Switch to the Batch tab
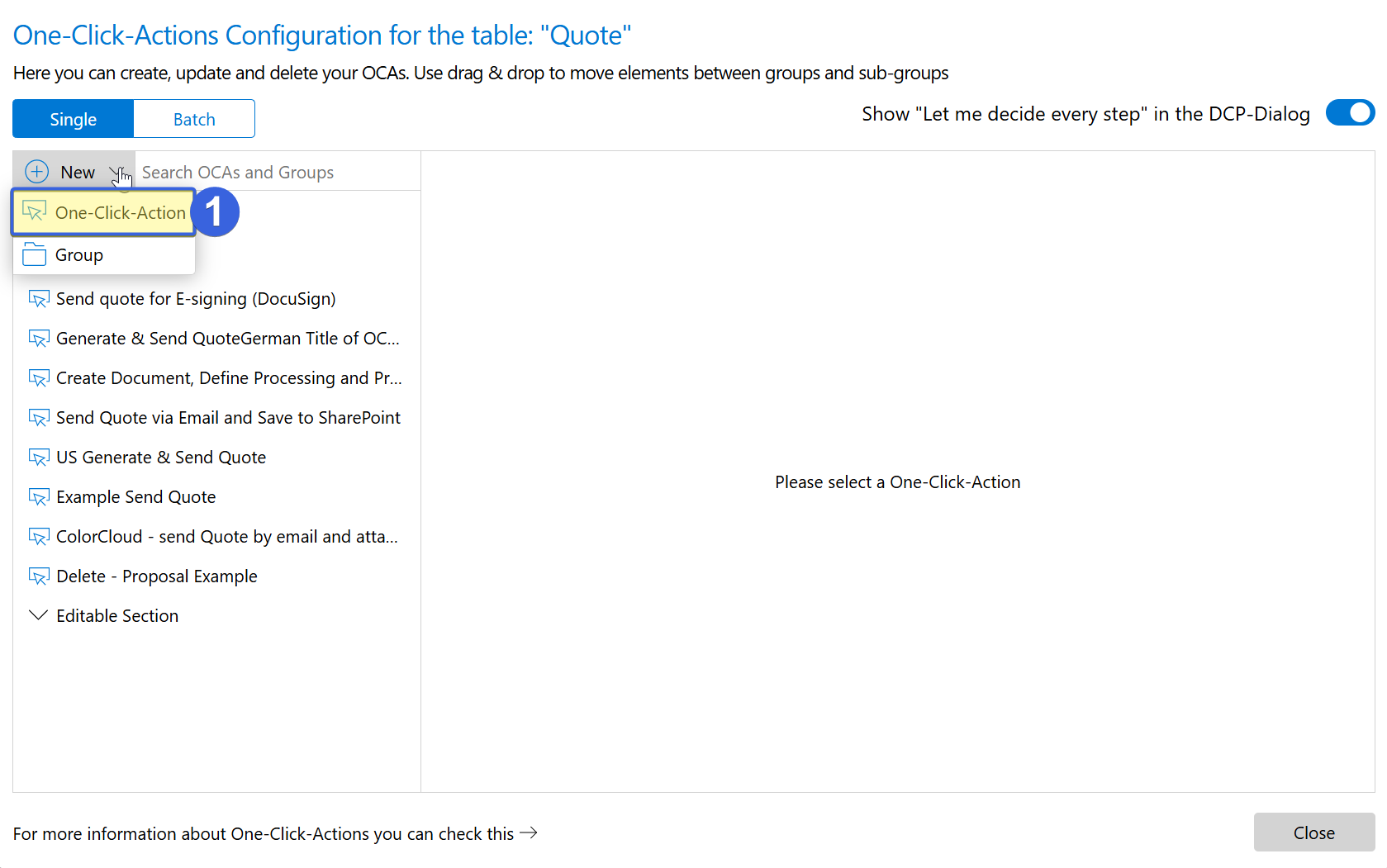 [194, 119]
